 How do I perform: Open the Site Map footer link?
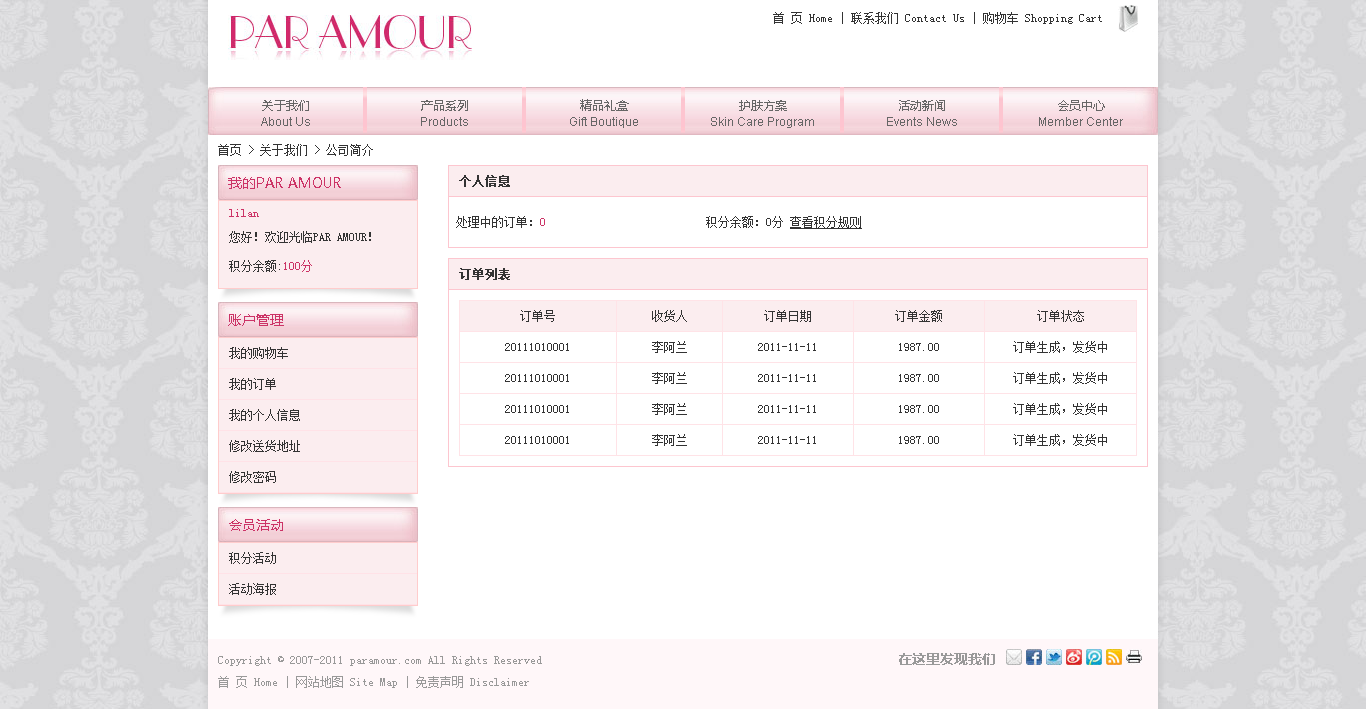pos(346,682)
